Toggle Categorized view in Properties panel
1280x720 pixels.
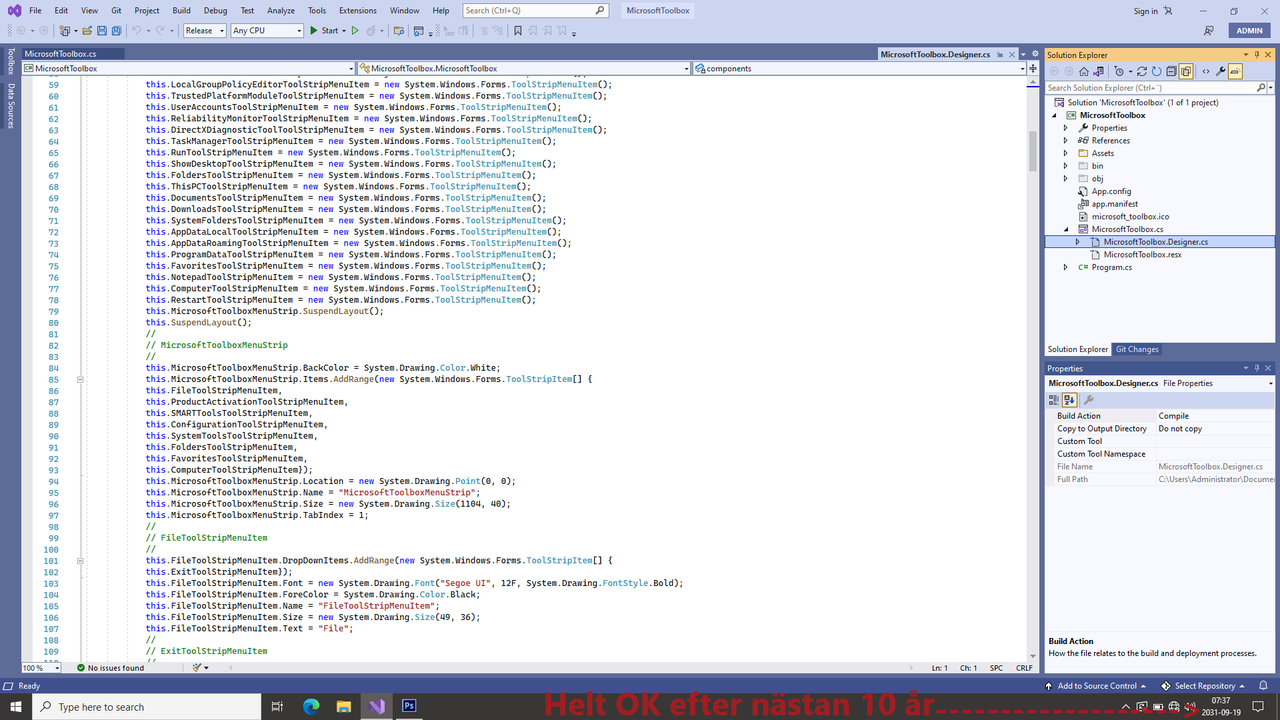pos(1054,400)
